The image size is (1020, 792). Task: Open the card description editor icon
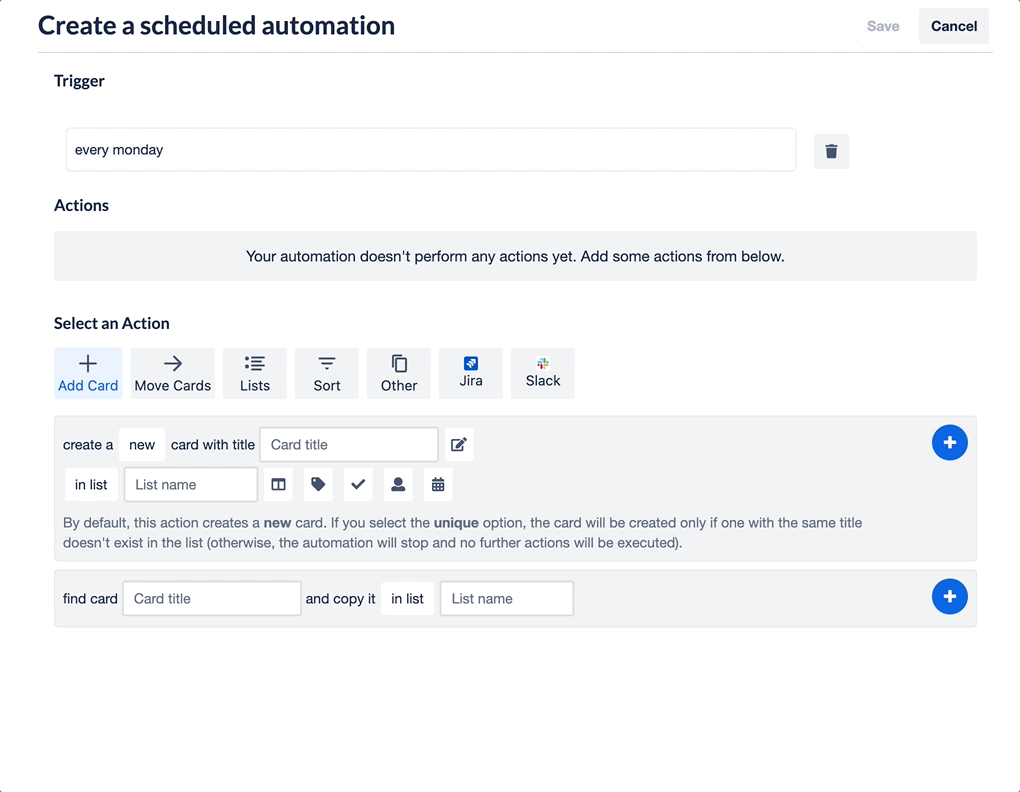pyautogui.click(x=457, y=444)
